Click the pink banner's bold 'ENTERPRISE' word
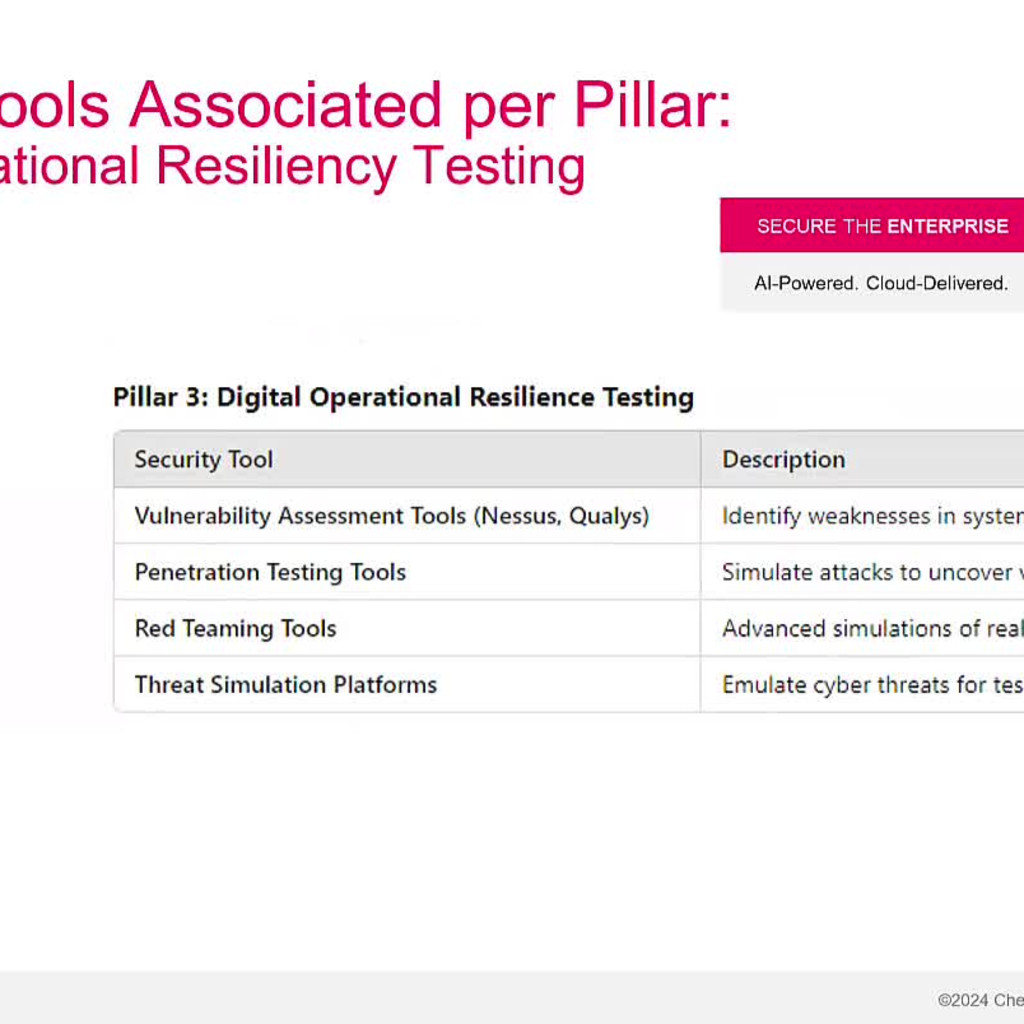The width and height of the screenshot is (1024, 1024). (x=949, y=226)
